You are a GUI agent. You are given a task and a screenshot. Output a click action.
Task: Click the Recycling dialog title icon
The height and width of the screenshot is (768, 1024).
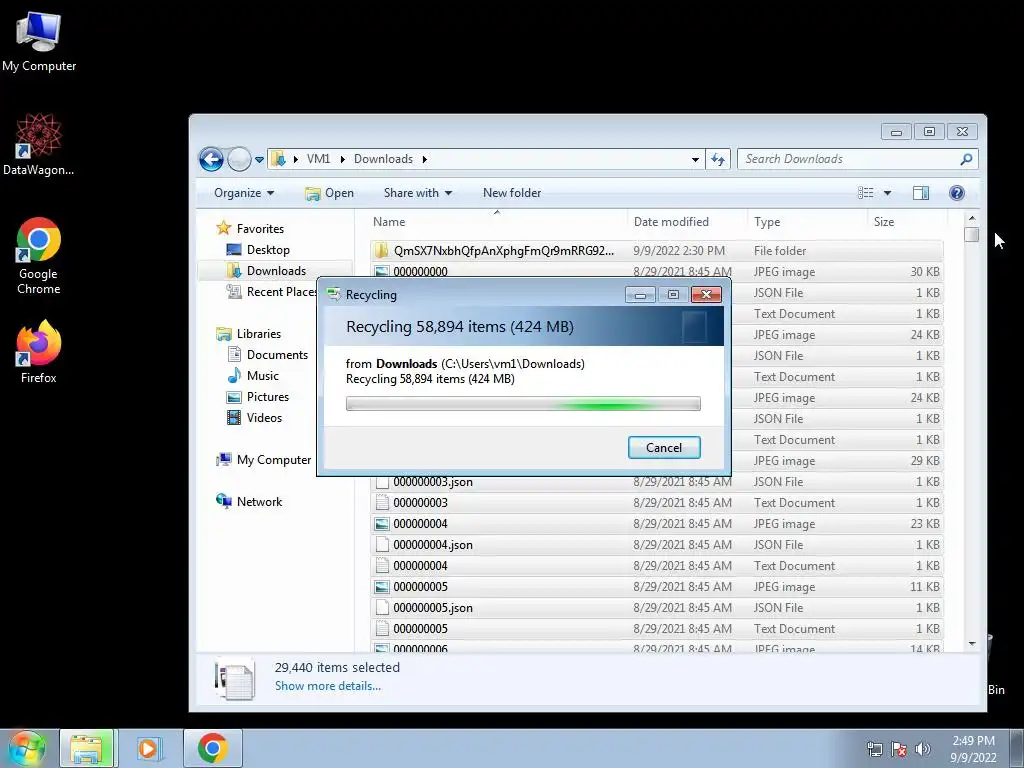point(334,294)
